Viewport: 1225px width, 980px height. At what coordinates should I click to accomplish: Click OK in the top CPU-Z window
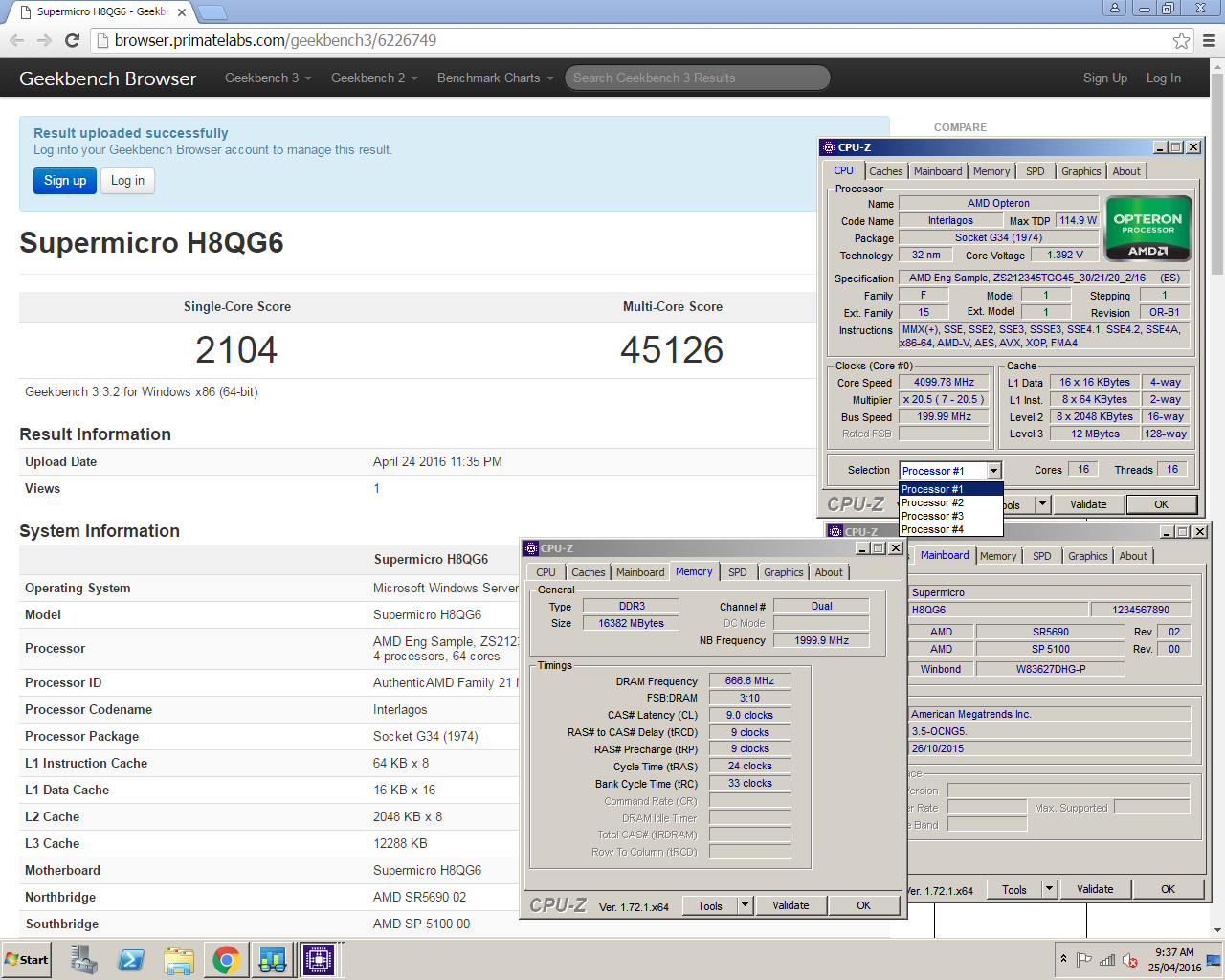[x=1161, y=504]
